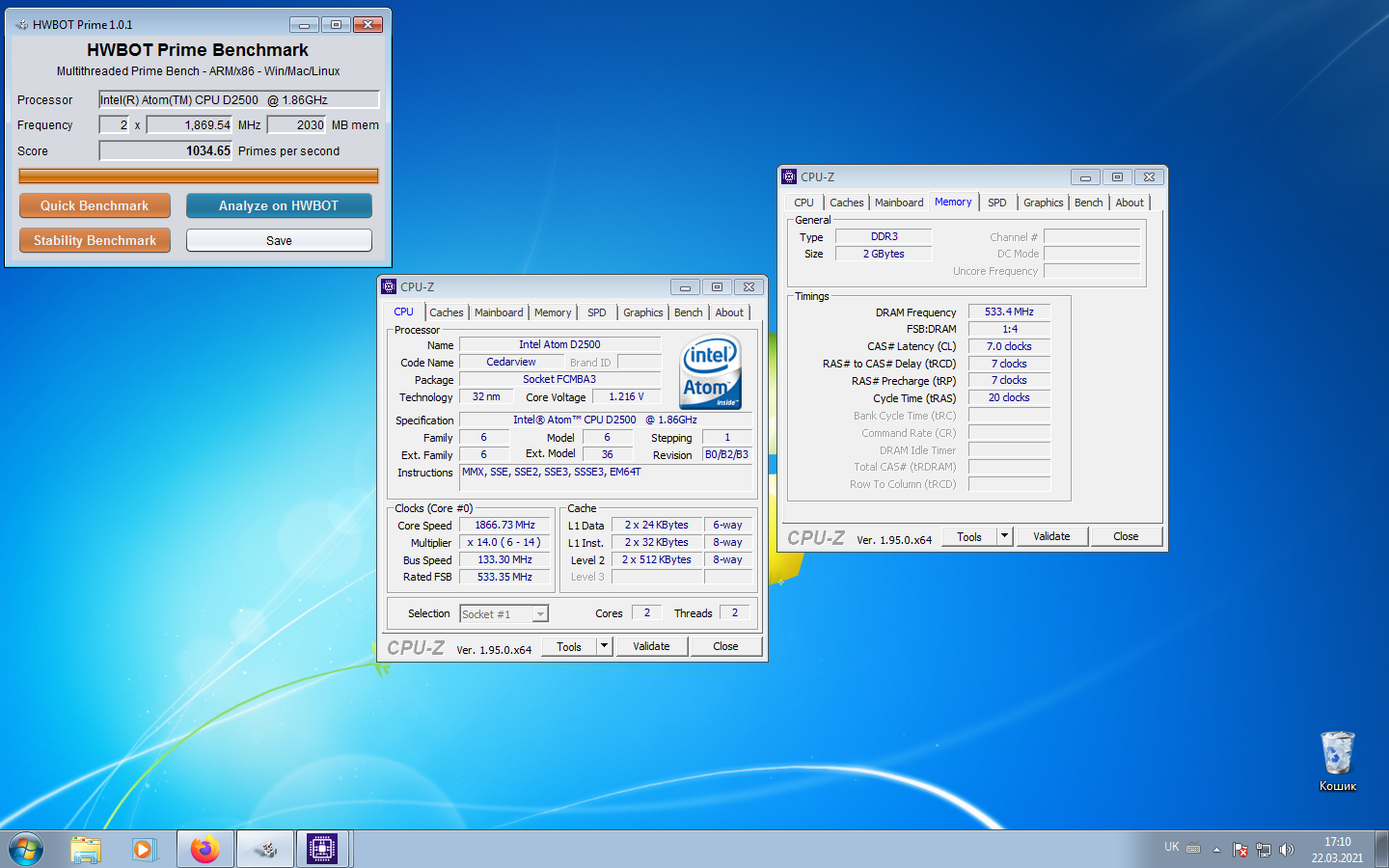Save the HWBOT Prime score
The width and height of the screenshot is (1389, 868).
pos(279,240)
